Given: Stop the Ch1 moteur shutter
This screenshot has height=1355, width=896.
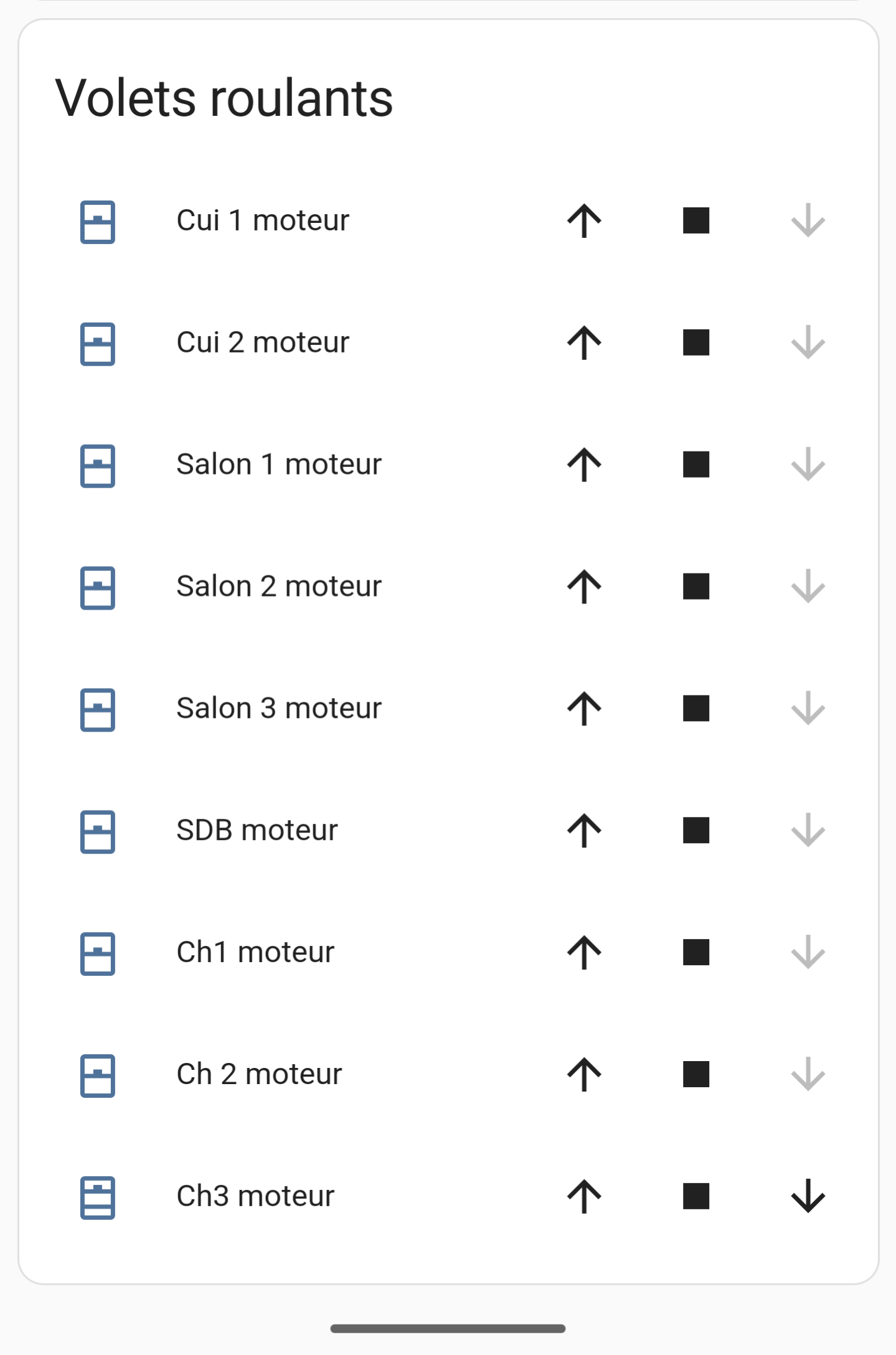Looking at the screenshot, I should (x=696, y=953).
